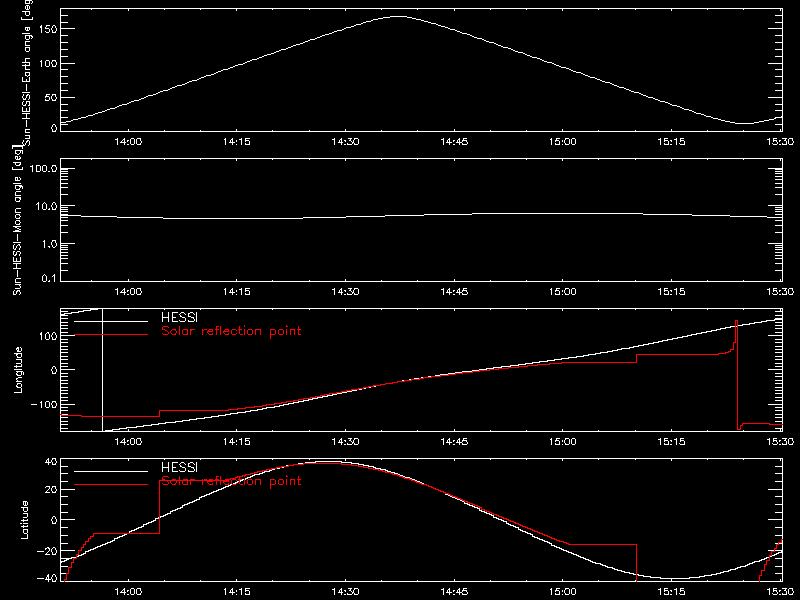The height and width of the screenshot is (600, 800).
Task: Click HESSI legend text in Latitude plot
Action: pos(179,467)
